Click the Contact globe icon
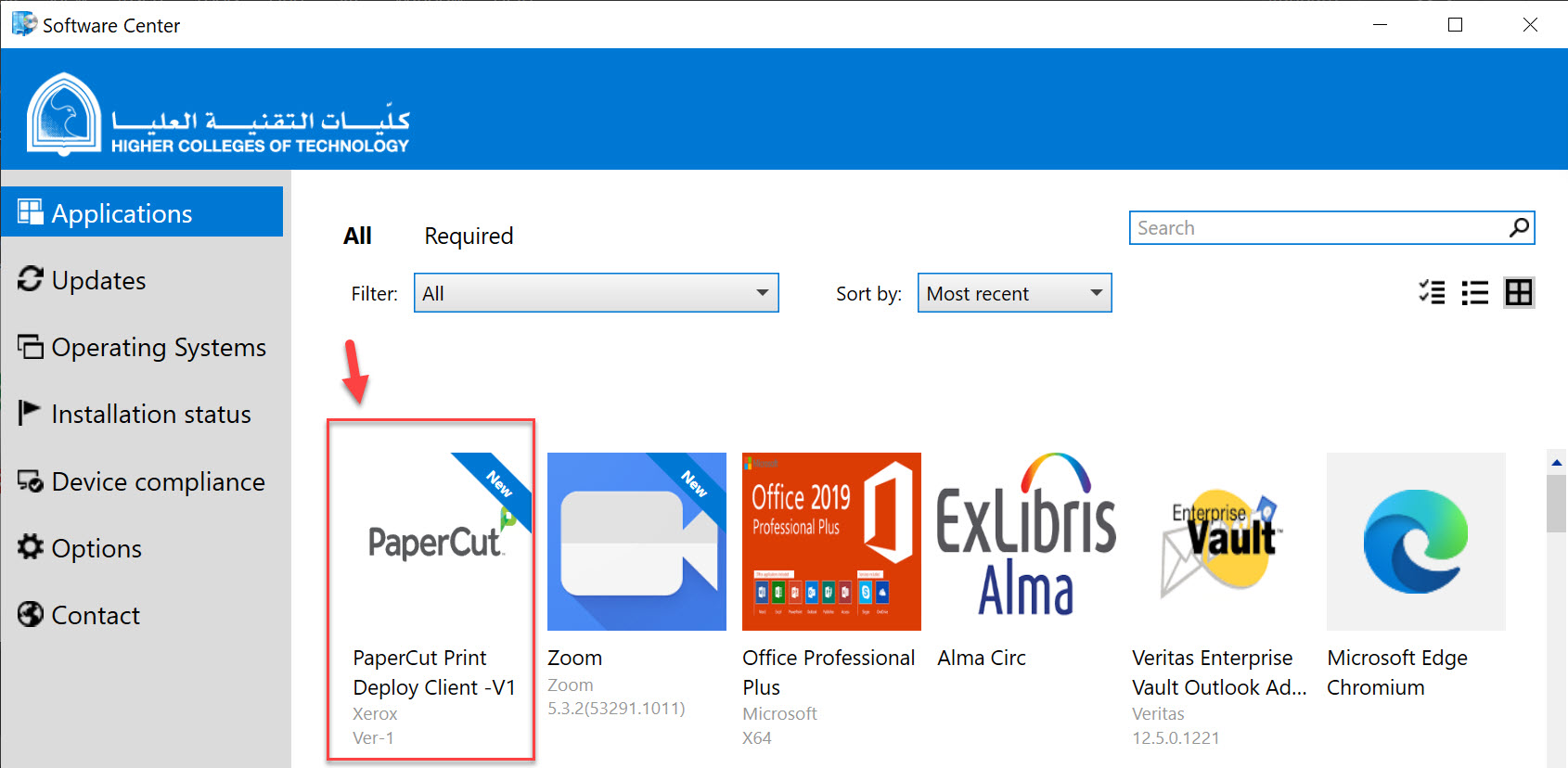 tap(31, 614)
